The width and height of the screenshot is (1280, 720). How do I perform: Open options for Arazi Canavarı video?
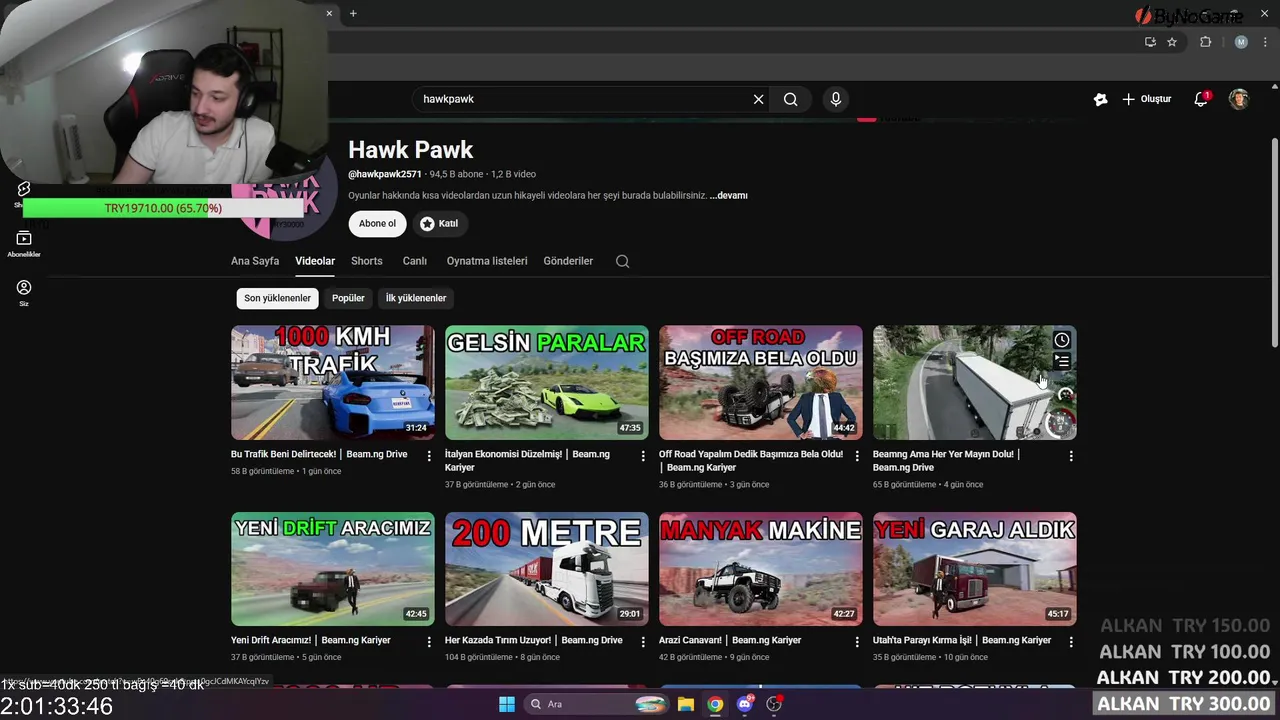857,642
